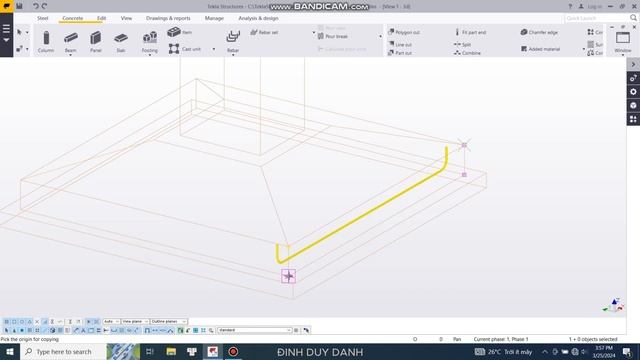The height and width of the screenshot is (360, 640).
Task: Toggle the green select assemblies switch
Action: 180,330
